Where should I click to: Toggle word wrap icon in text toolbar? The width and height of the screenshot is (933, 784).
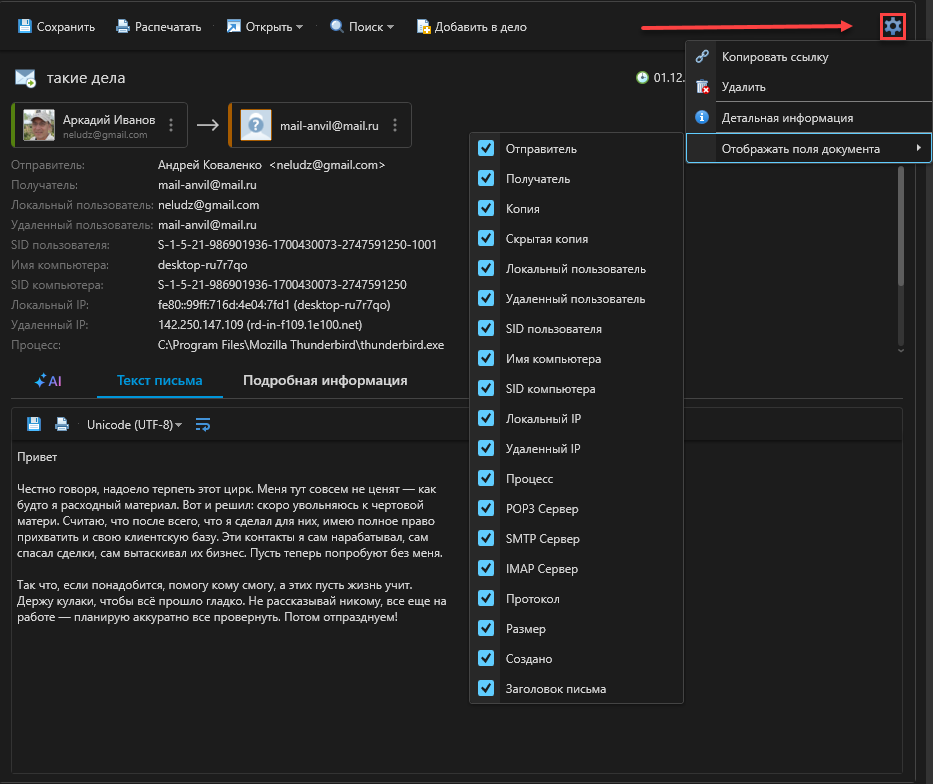click(x=203, y=424)
